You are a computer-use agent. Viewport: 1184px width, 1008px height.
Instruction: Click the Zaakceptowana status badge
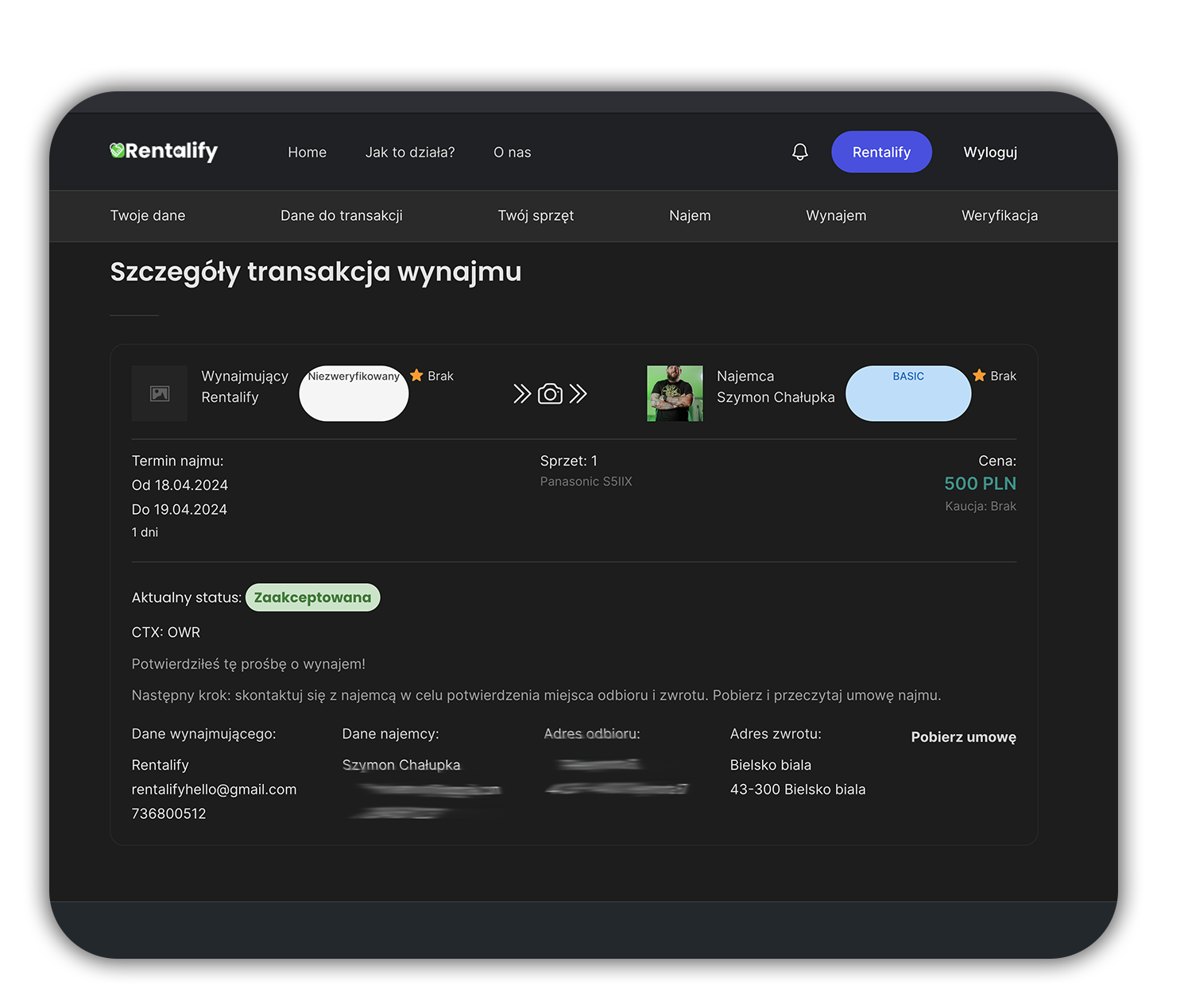click(x=312, y=597)
